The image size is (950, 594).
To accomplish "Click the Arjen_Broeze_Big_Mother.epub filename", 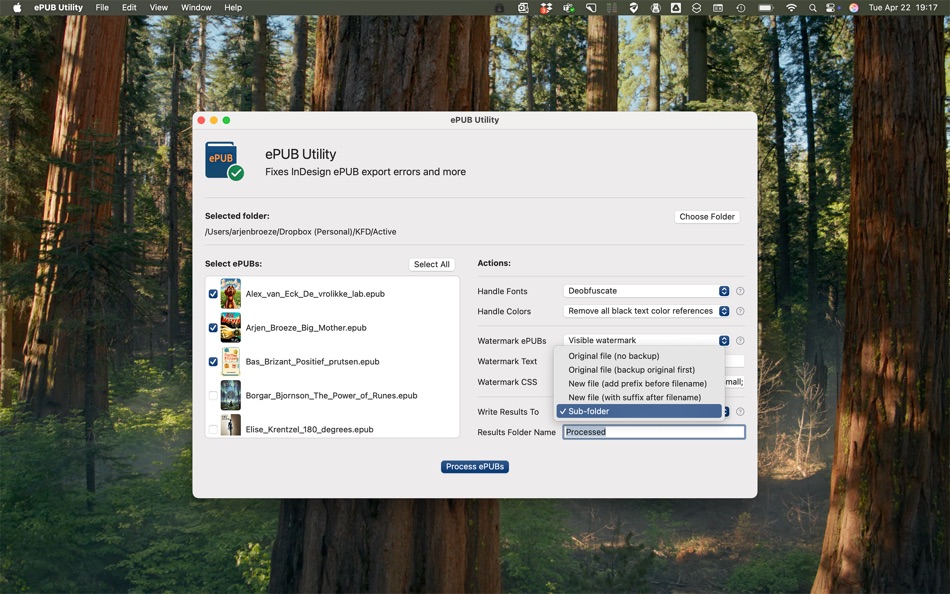I will (x=306, y=327).
